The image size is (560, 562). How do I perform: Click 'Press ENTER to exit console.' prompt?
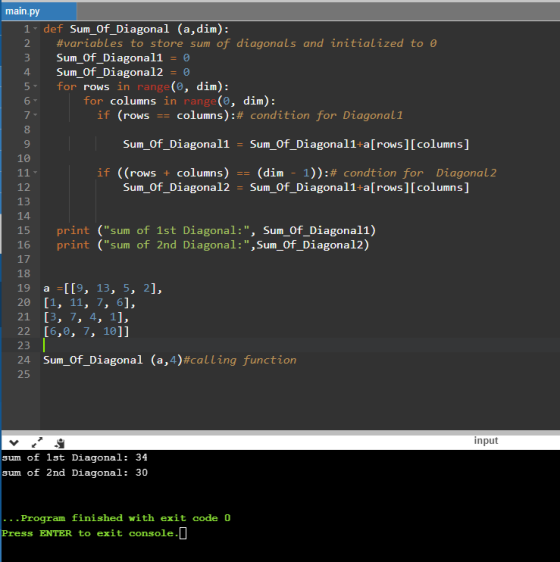(90, 533)
